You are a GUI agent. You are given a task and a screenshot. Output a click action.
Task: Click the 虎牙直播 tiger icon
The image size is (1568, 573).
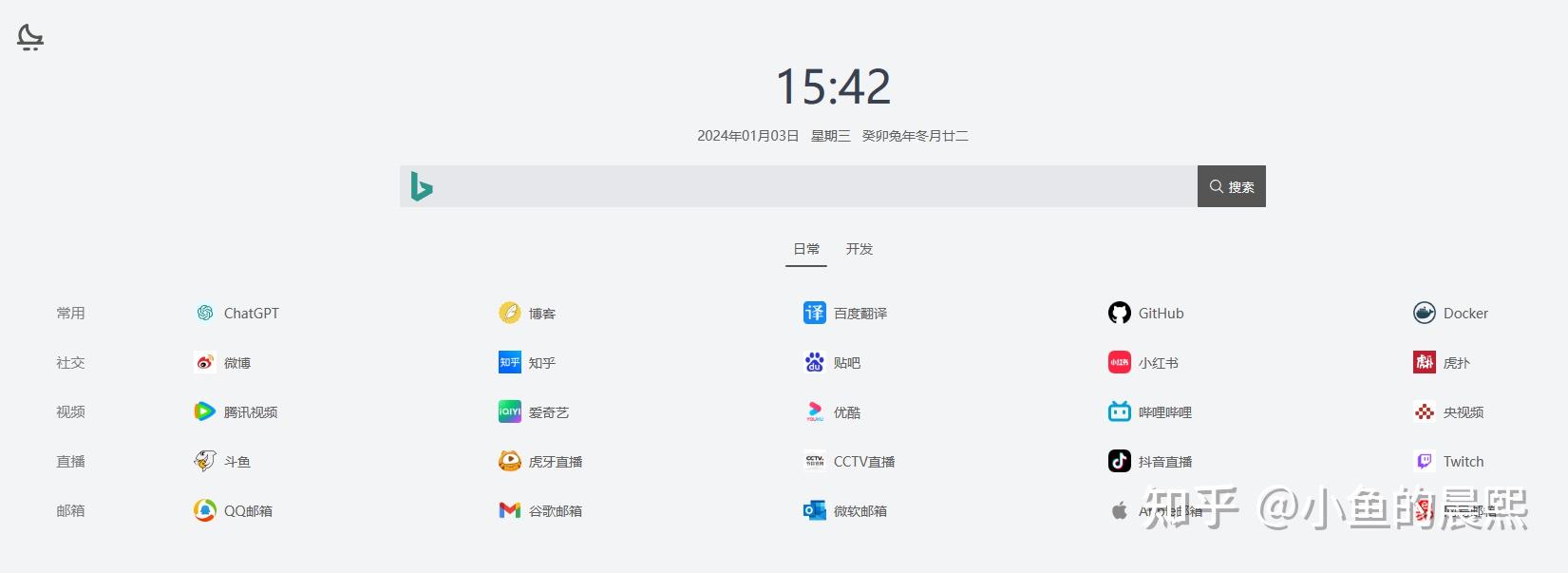click(x=510, y=461)
